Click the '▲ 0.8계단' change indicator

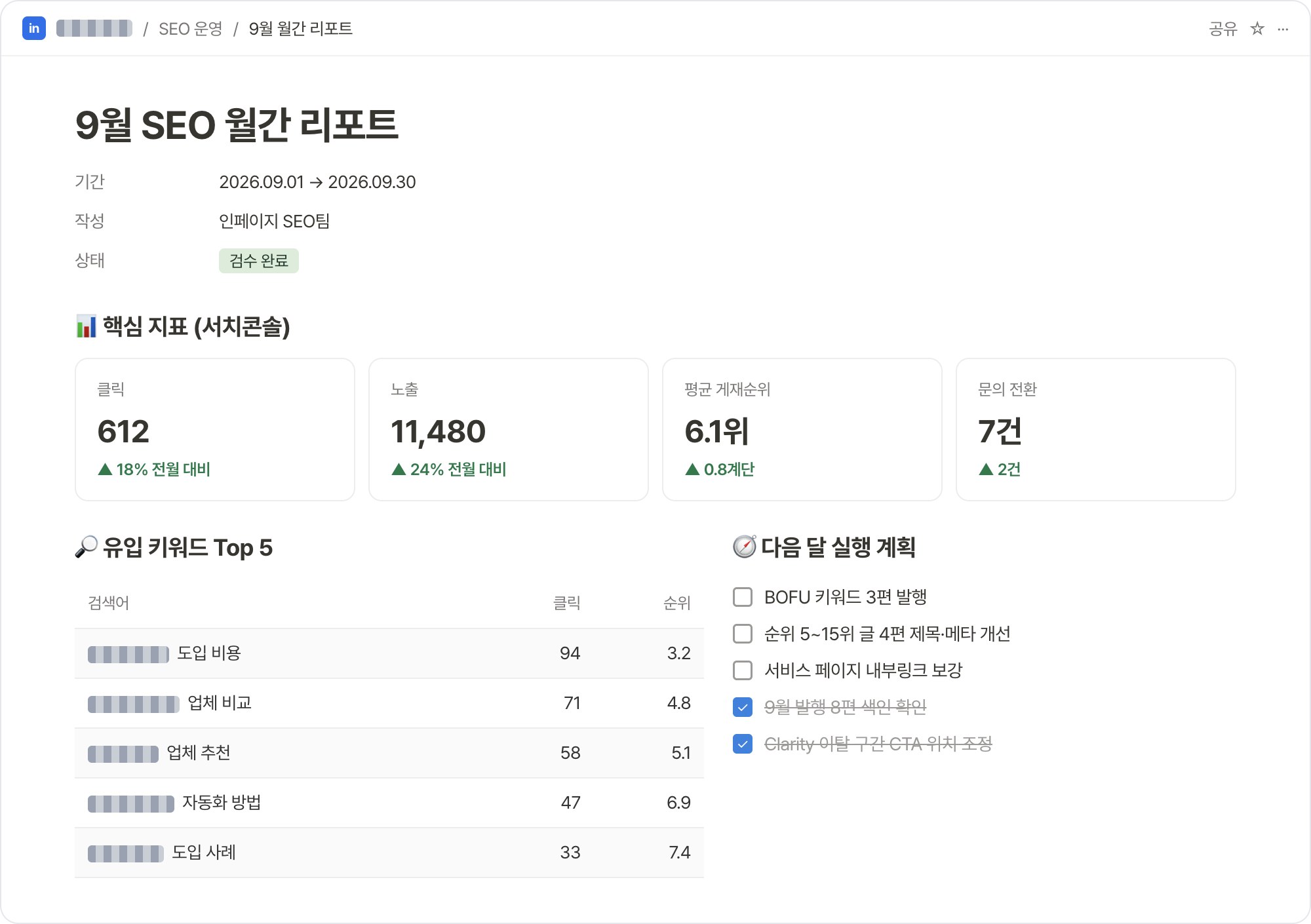(720, 469)
